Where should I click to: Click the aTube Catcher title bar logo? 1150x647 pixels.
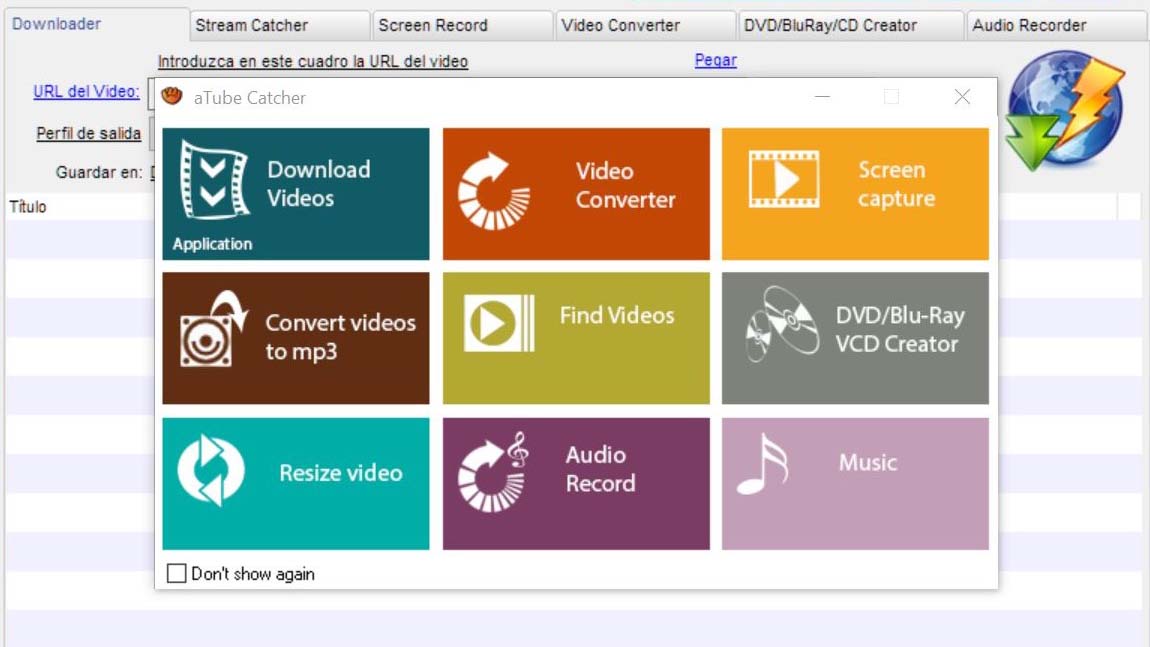pos(172,96)
